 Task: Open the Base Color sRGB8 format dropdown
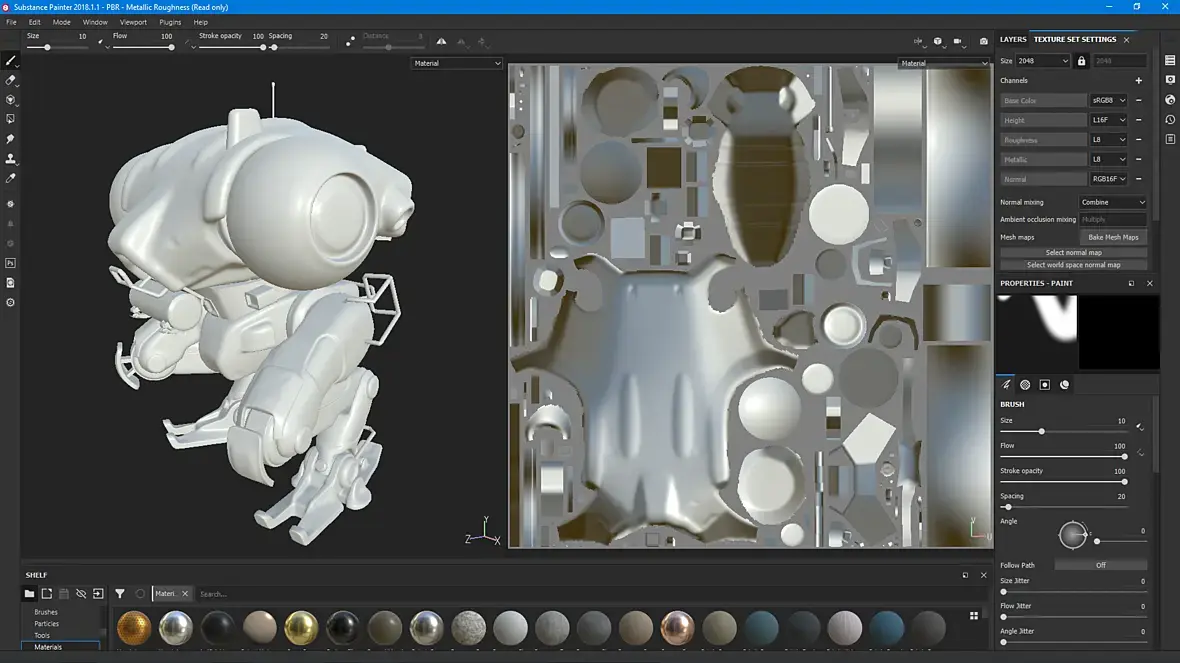[x=1108, y=101]
